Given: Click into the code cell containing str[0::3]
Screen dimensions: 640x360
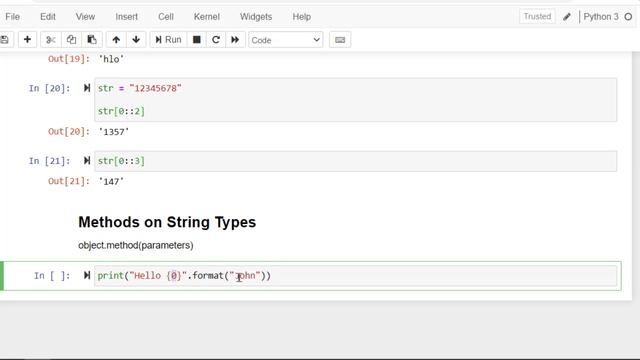Looking at the screenshot, I should pyautogui.click(x=355, y=161).
